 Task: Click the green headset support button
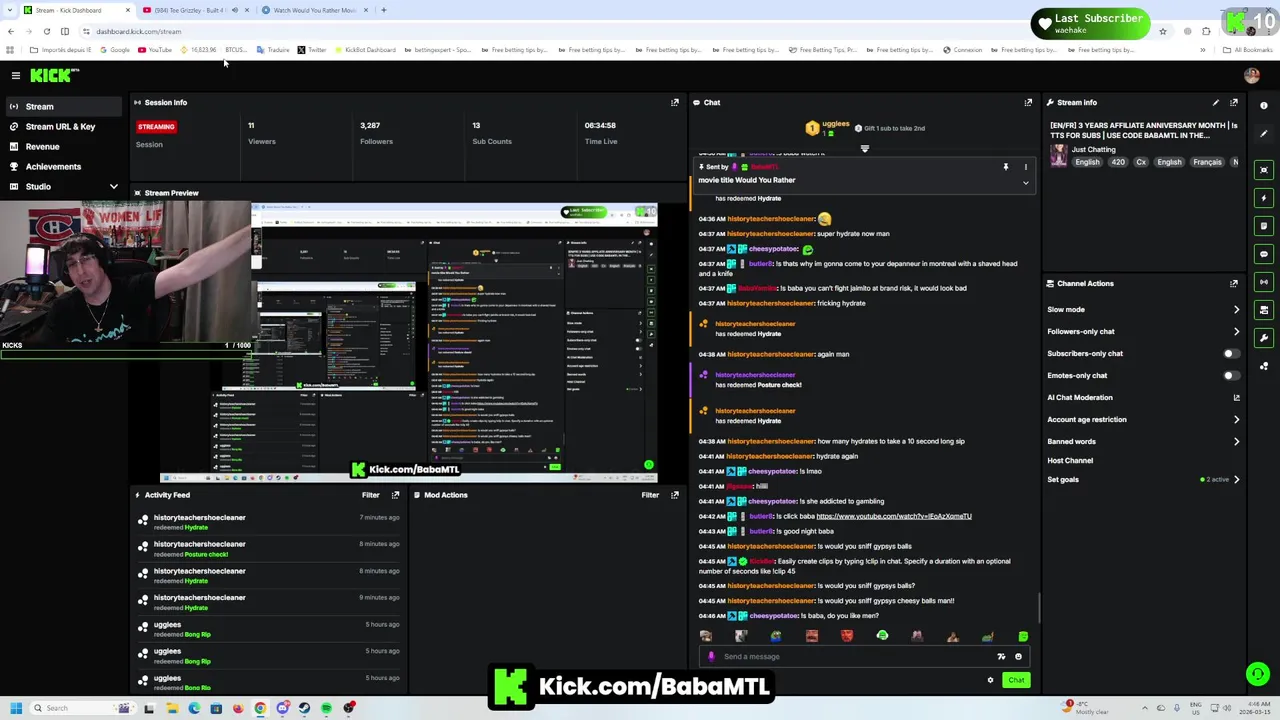1258,674
